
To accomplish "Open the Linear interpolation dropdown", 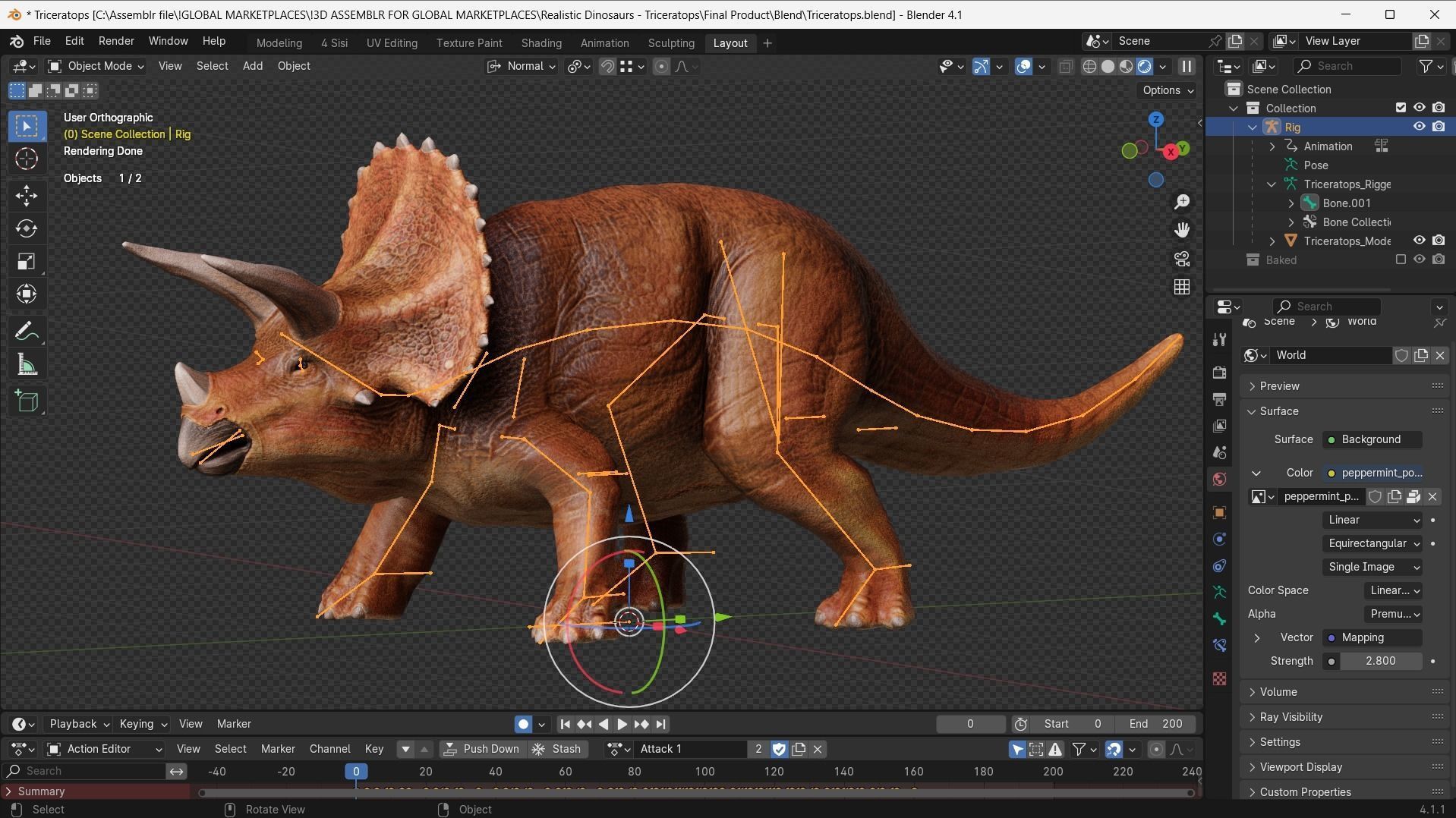I will coord(1373,521).
